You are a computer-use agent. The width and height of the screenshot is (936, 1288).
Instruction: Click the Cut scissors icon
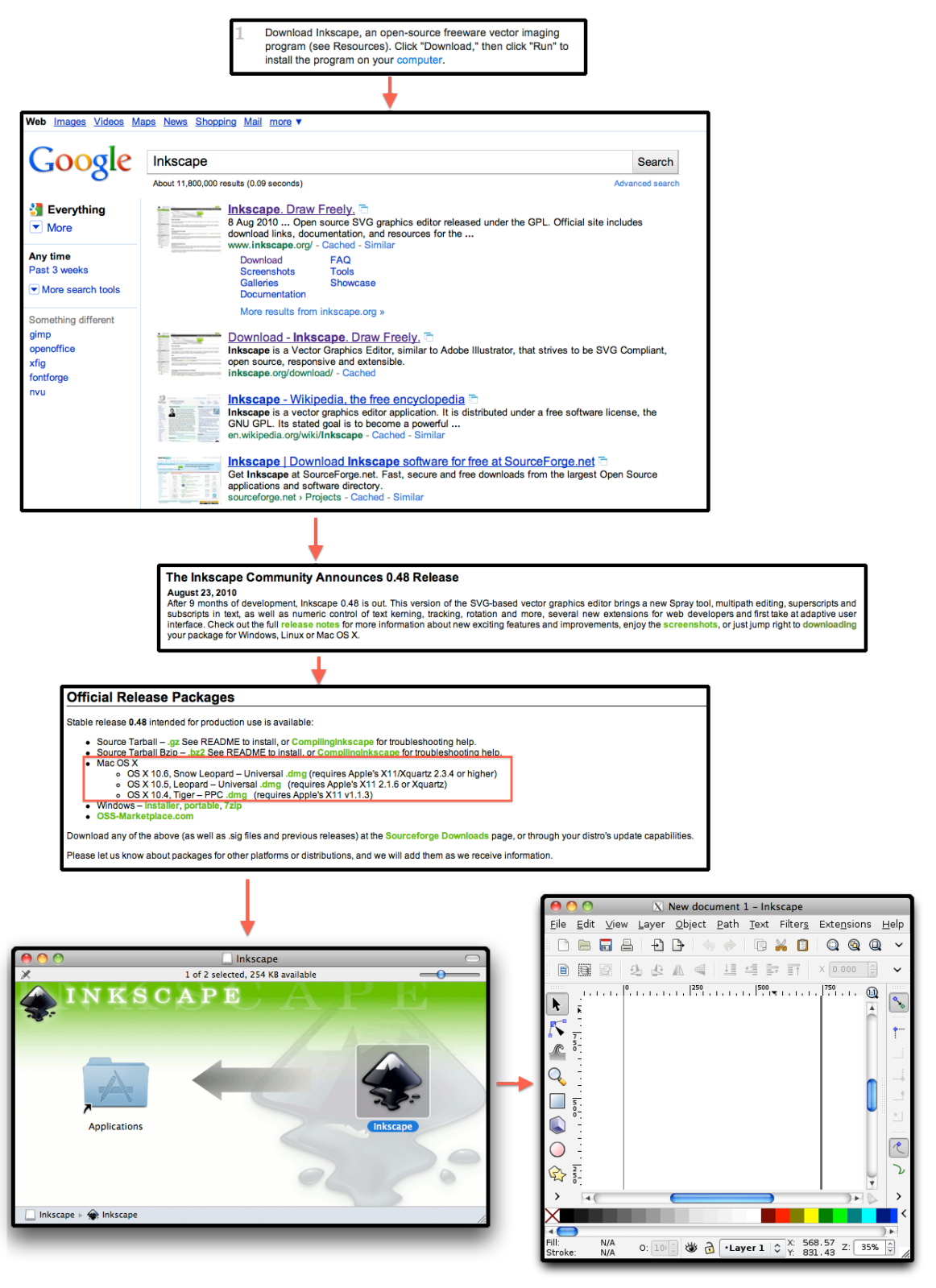pos(781,946)
